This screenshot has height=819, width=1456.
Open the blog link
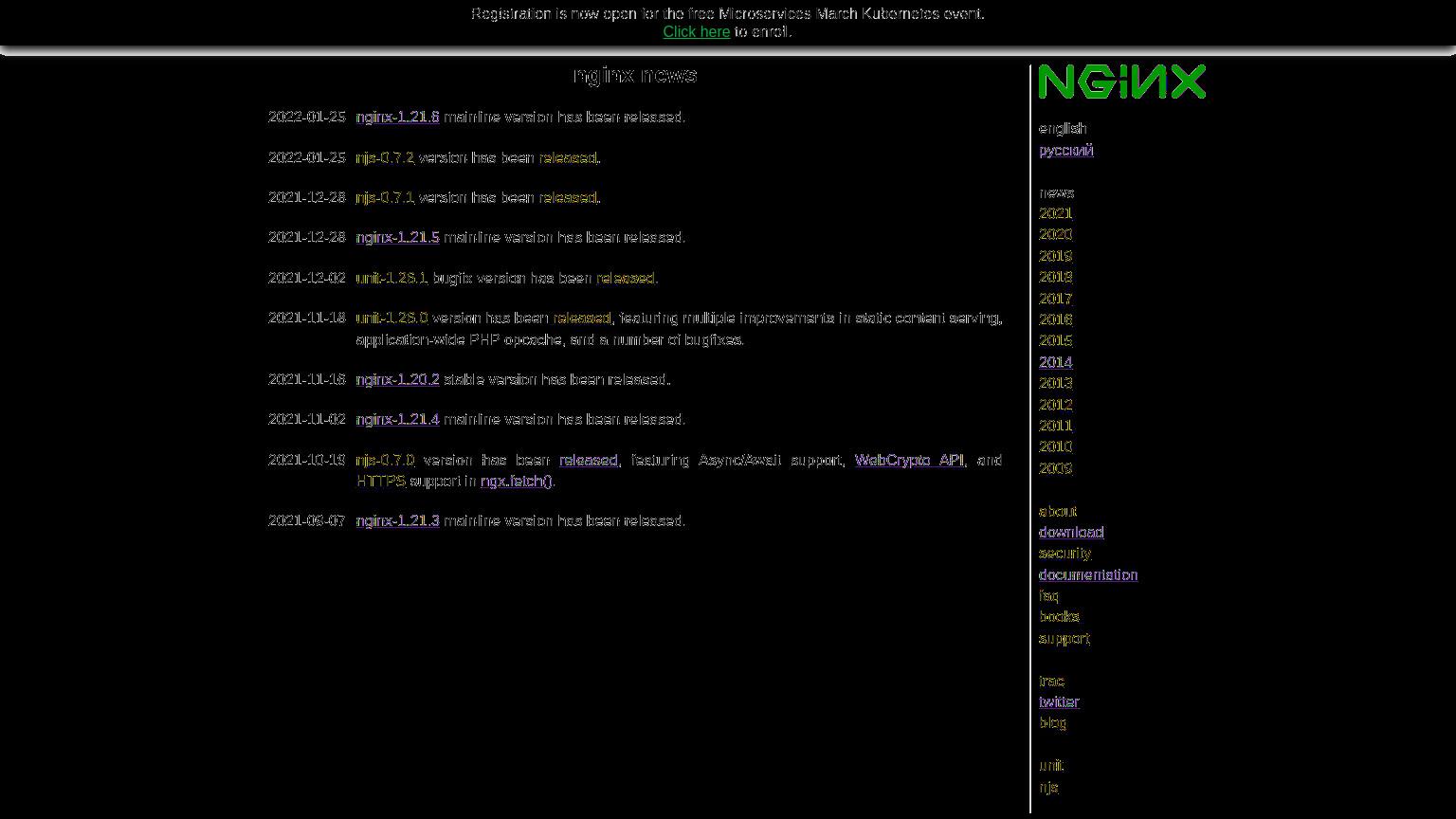1052,723
